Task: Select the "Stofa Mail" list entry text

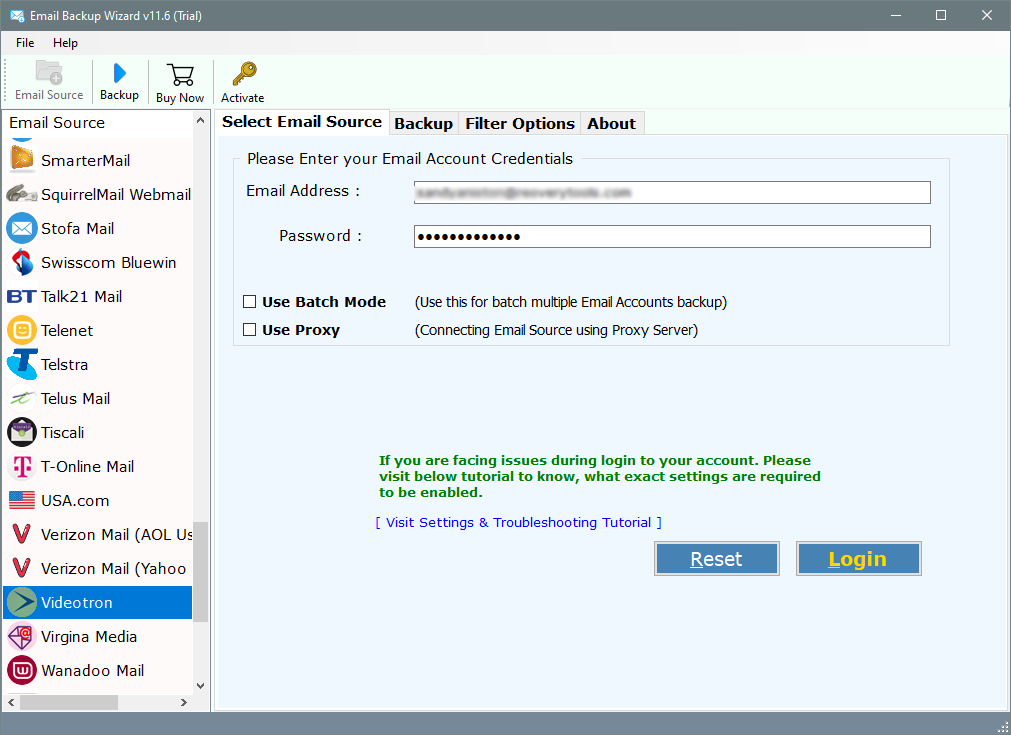Action: (x=77, y=228)
